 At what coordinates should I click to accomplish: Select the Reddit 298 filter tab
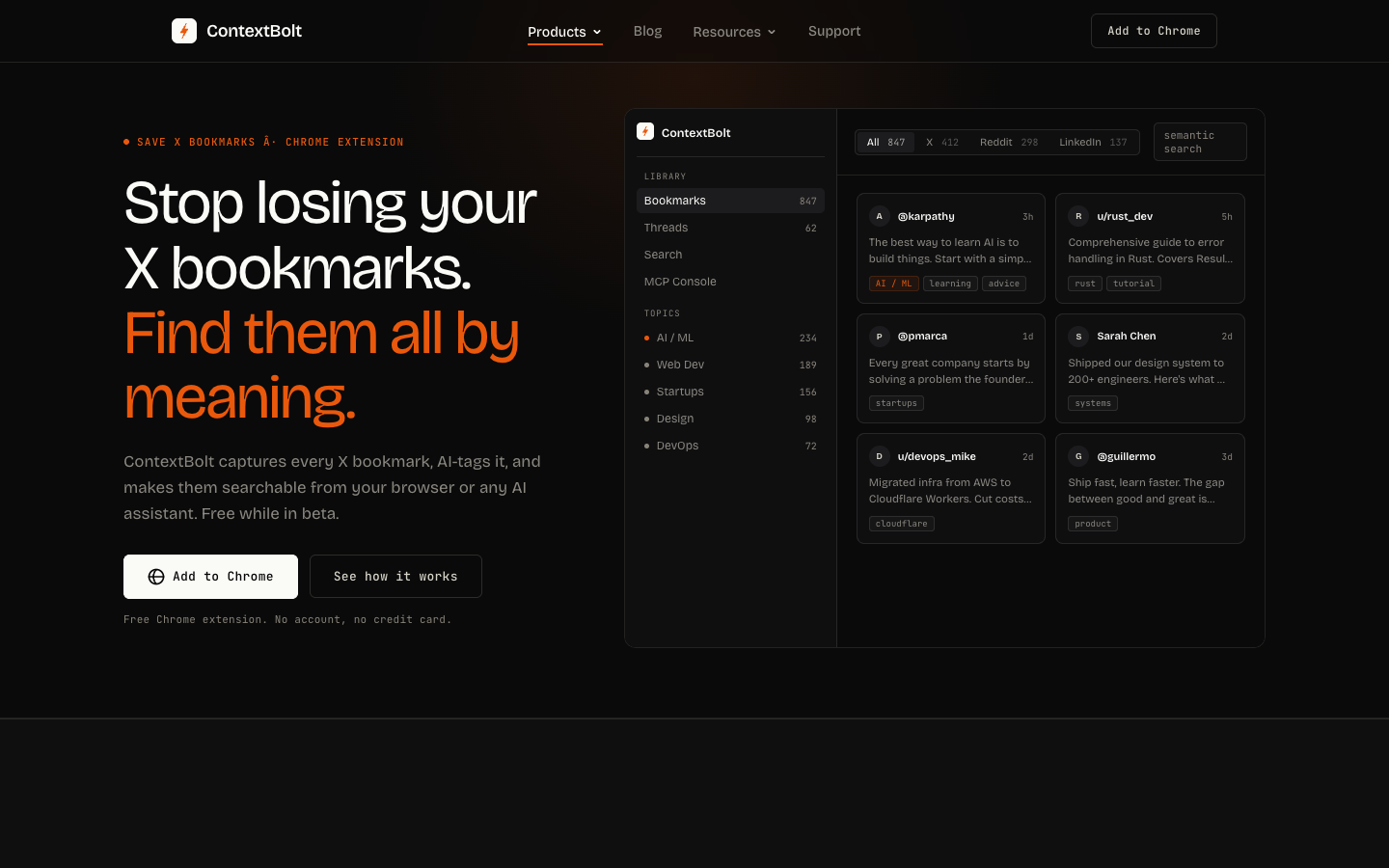pyautogui.click(x=1008, y=142)
